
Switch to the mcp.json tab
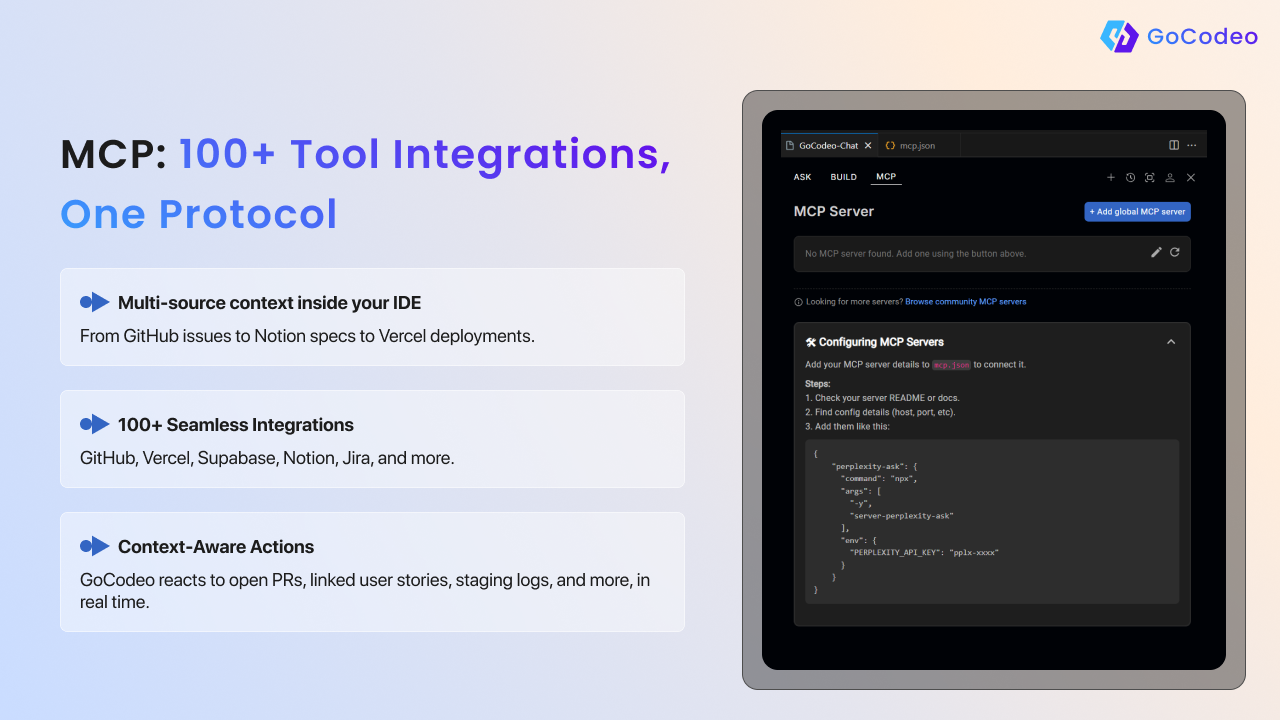(917, 145)
